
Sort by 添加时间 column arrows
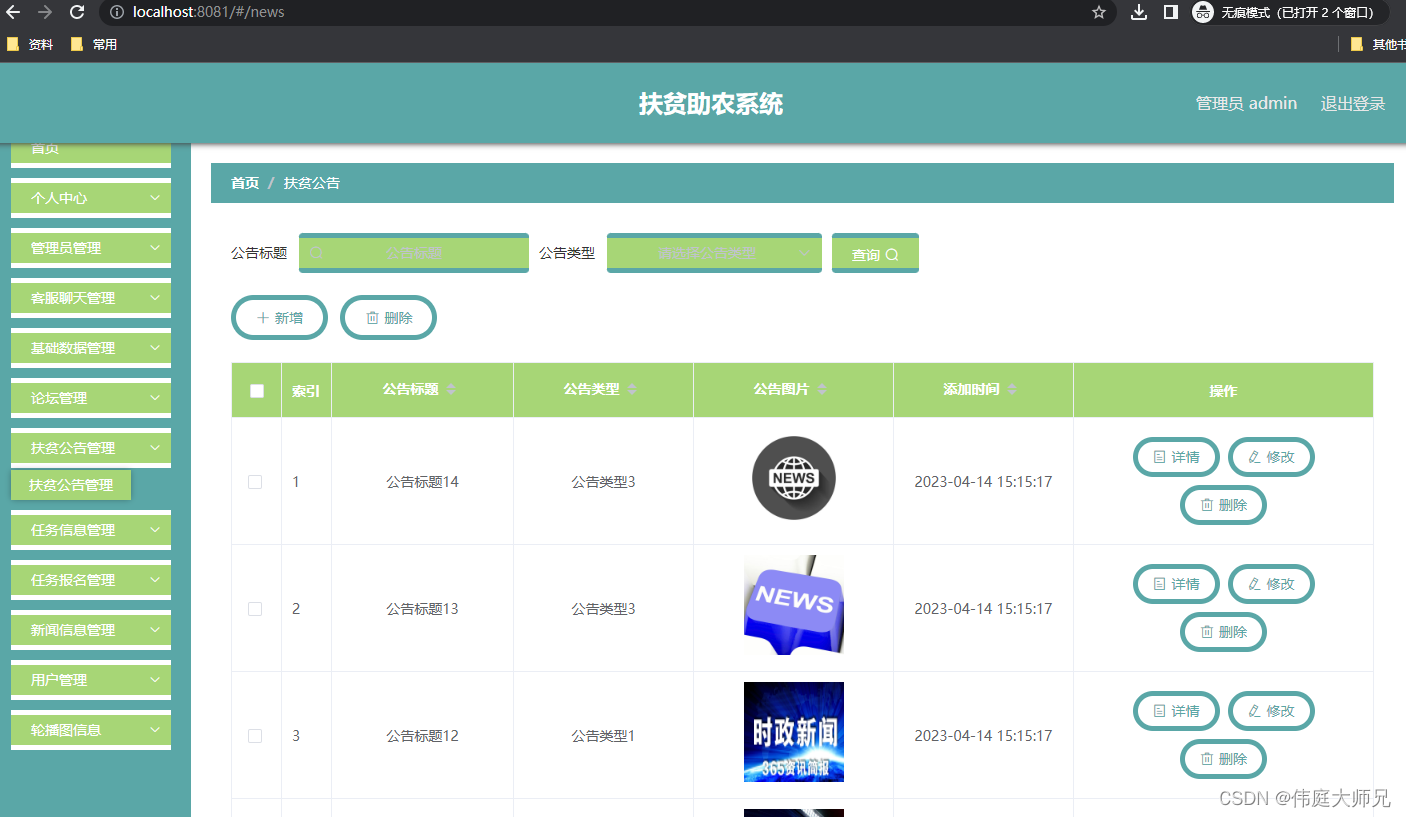tap(1012, 389)
